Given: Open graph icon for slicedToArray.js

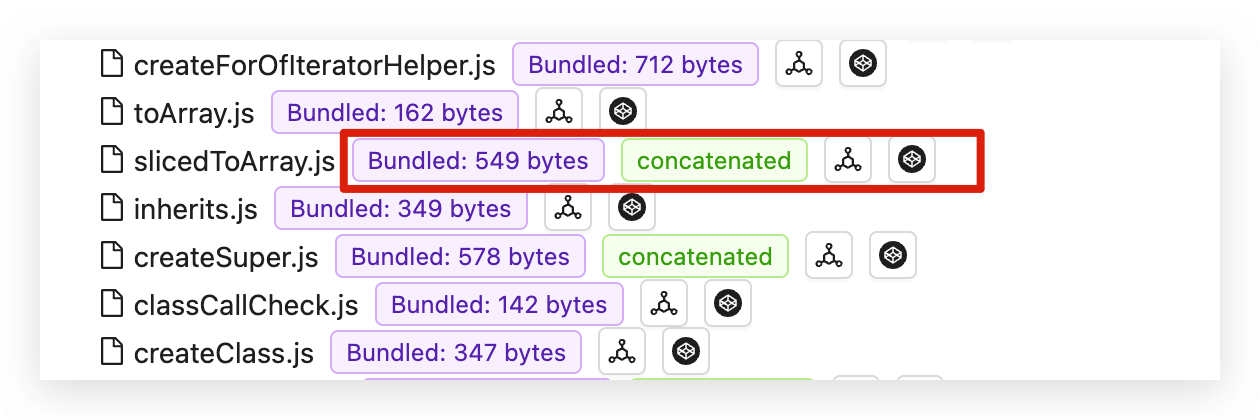Looking at the screenshot, I should click(x=848, y=160).
